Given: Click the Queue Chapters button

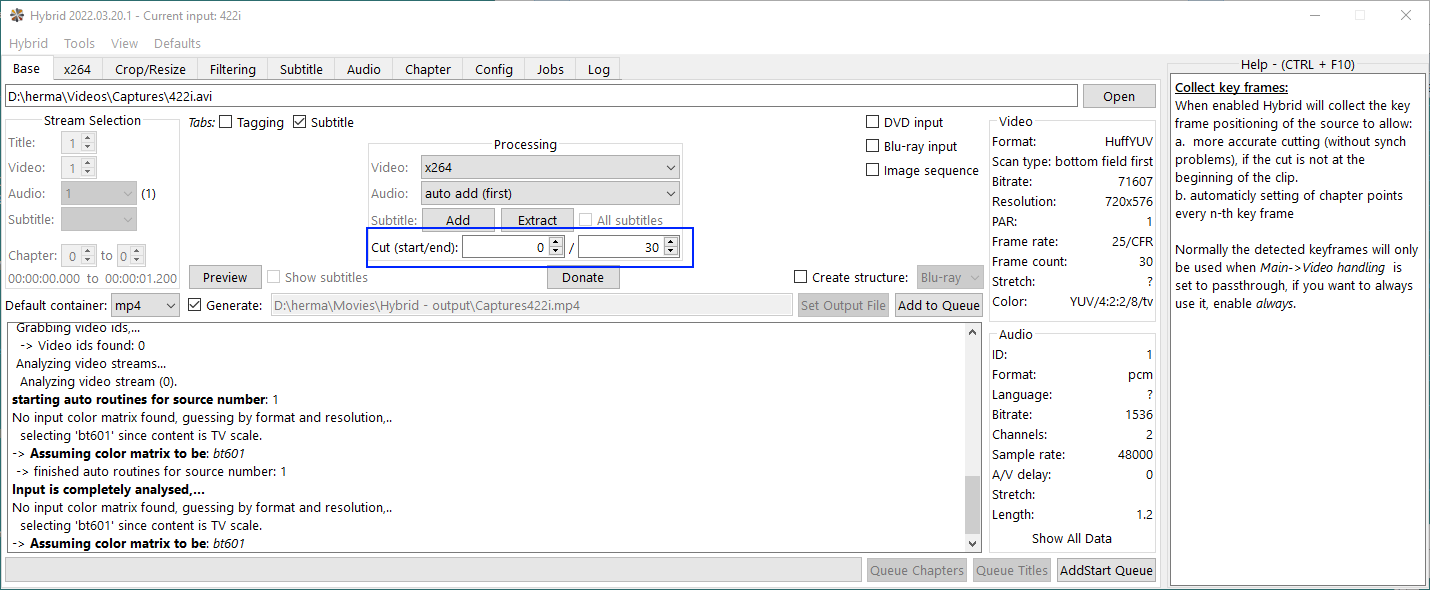Looking at the screenshot, I should point(917,570).
